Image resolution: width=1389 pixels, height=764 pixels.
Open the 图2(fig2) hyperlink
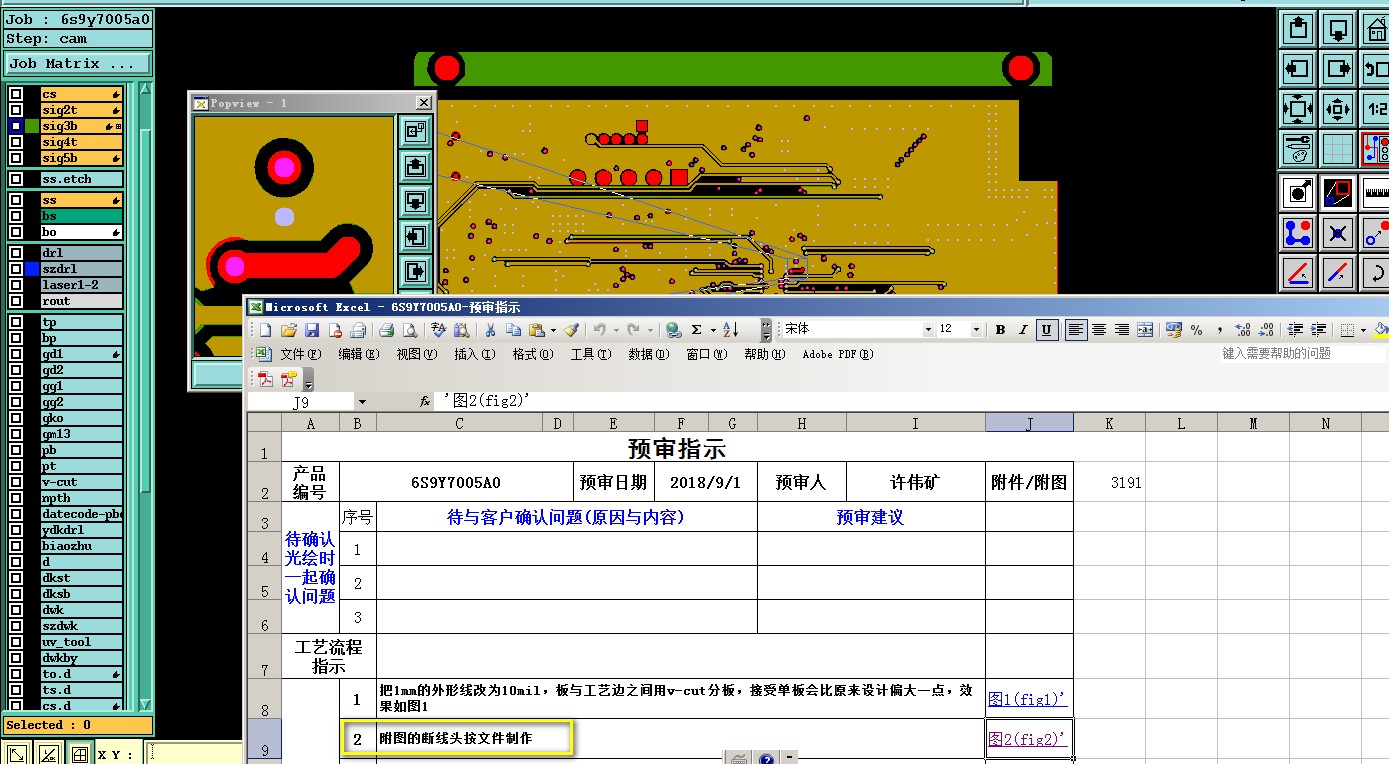(x=1027, y=739)
